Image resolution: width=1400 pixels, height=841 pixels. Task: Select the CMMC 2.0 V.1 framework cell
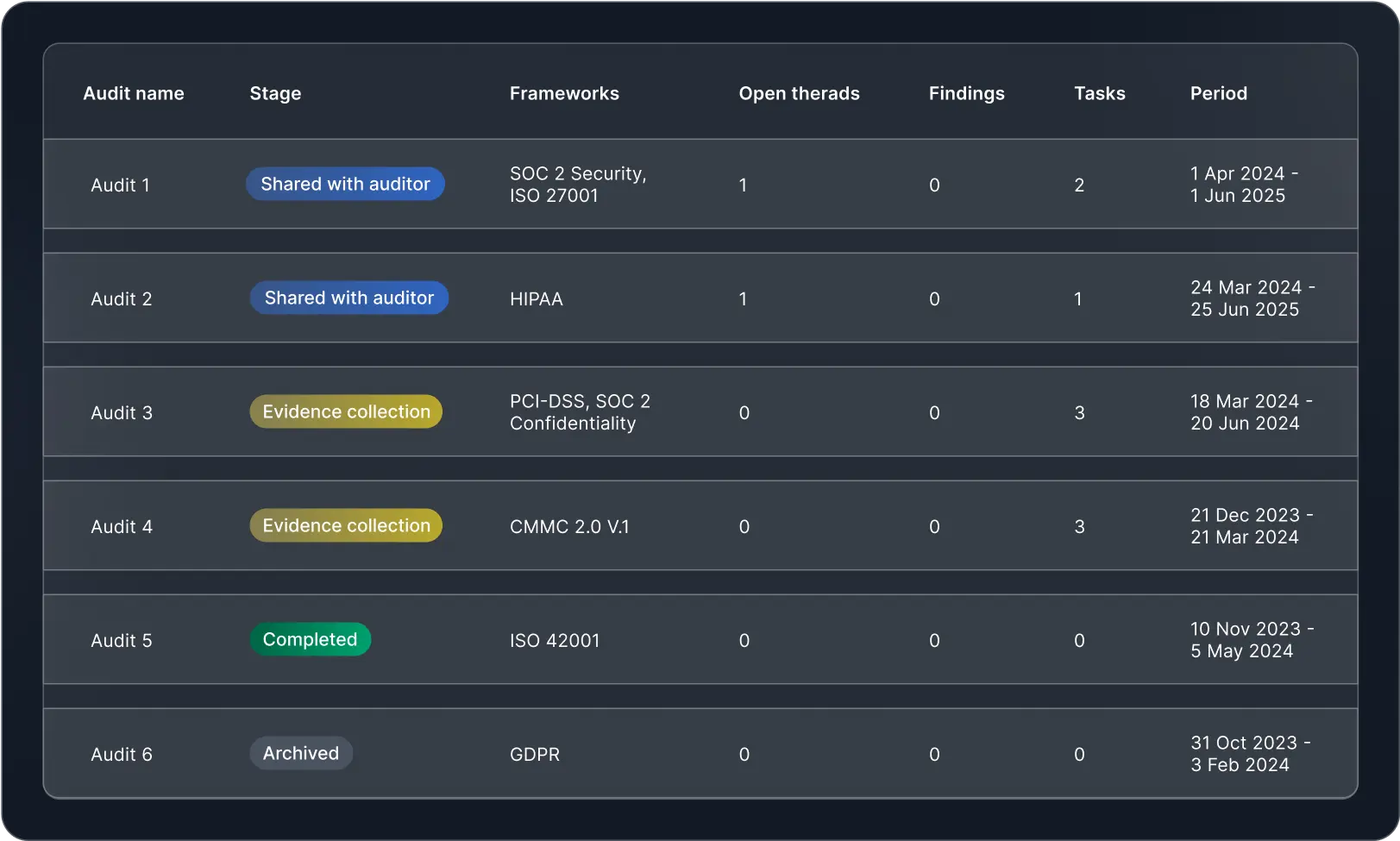pos(569,526)
